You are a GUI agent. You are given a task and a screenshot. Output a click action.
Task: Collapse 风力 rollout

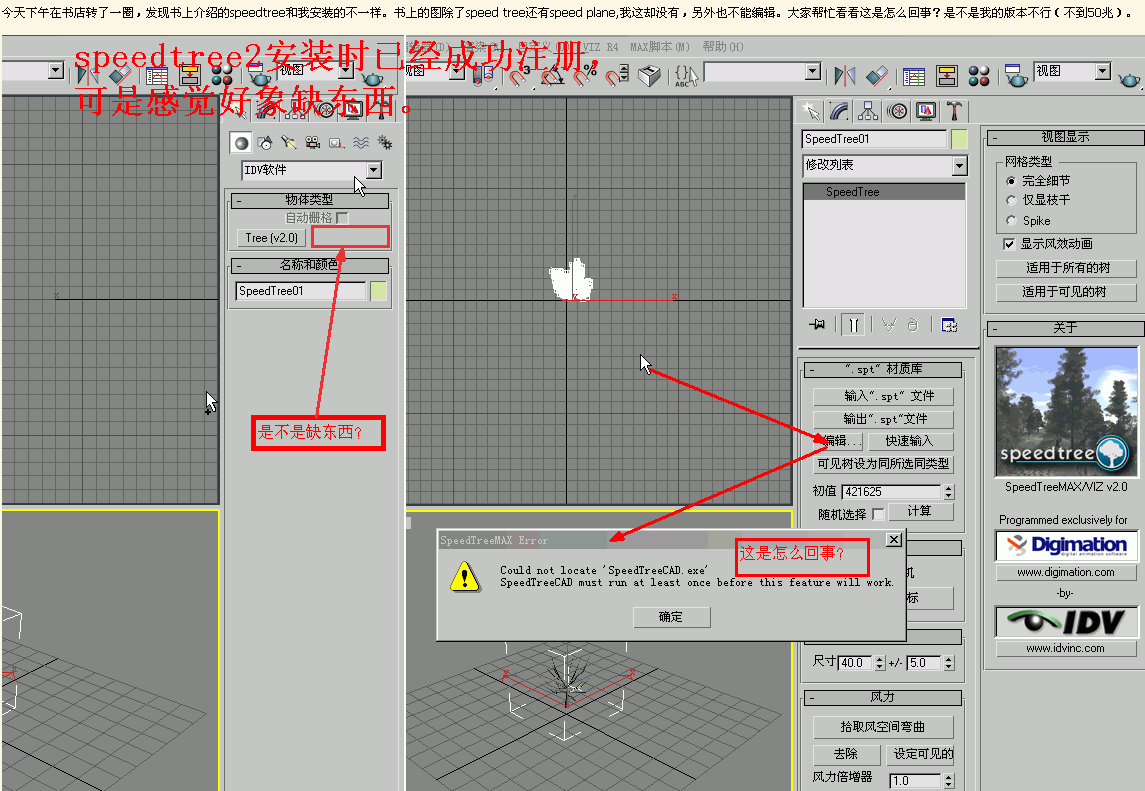tap(883, 698)
